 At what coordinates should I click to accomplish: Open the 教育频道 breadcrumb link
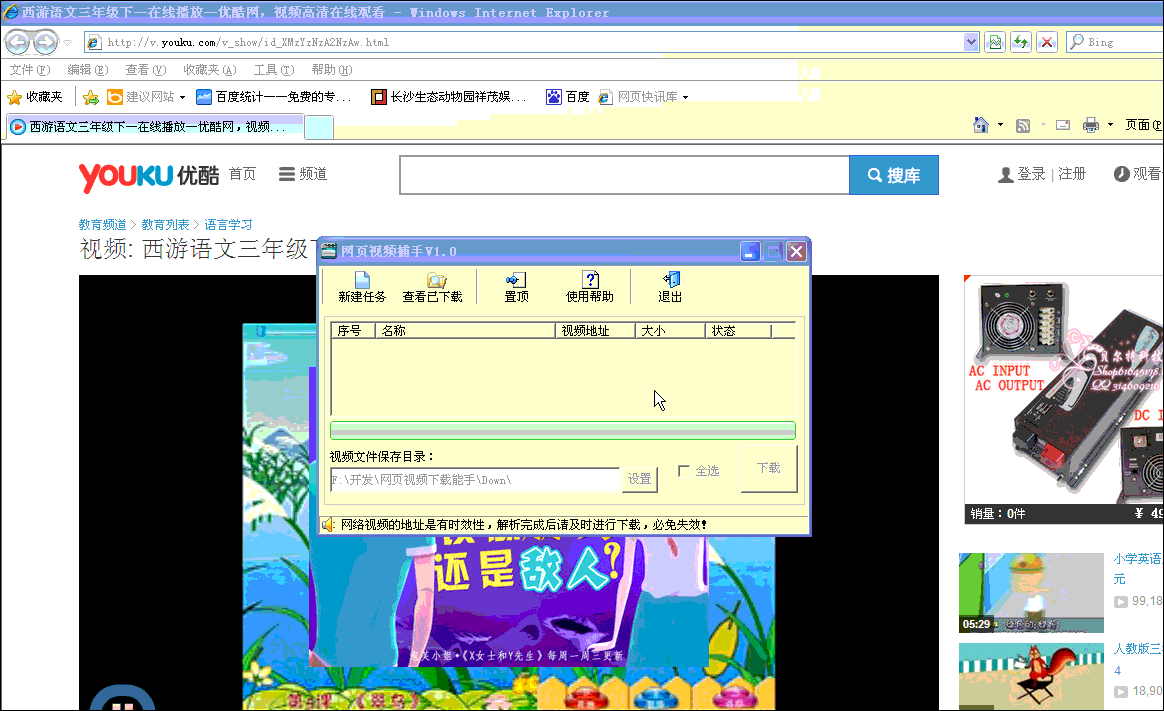pos(102,224)
